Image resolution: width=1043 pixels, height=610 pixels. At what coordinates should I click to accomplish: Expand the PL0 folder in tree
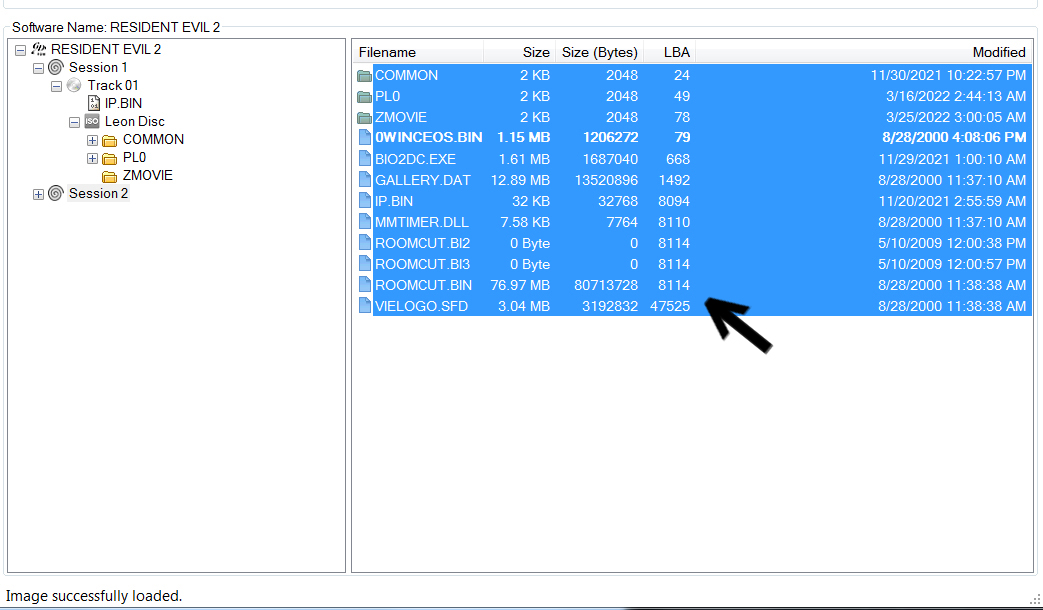92,158
